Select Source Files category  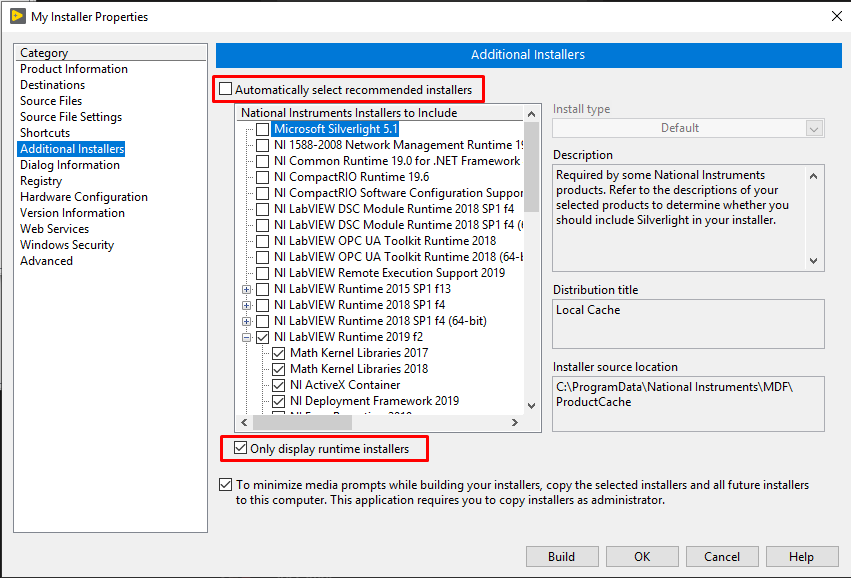coord(51,100)
